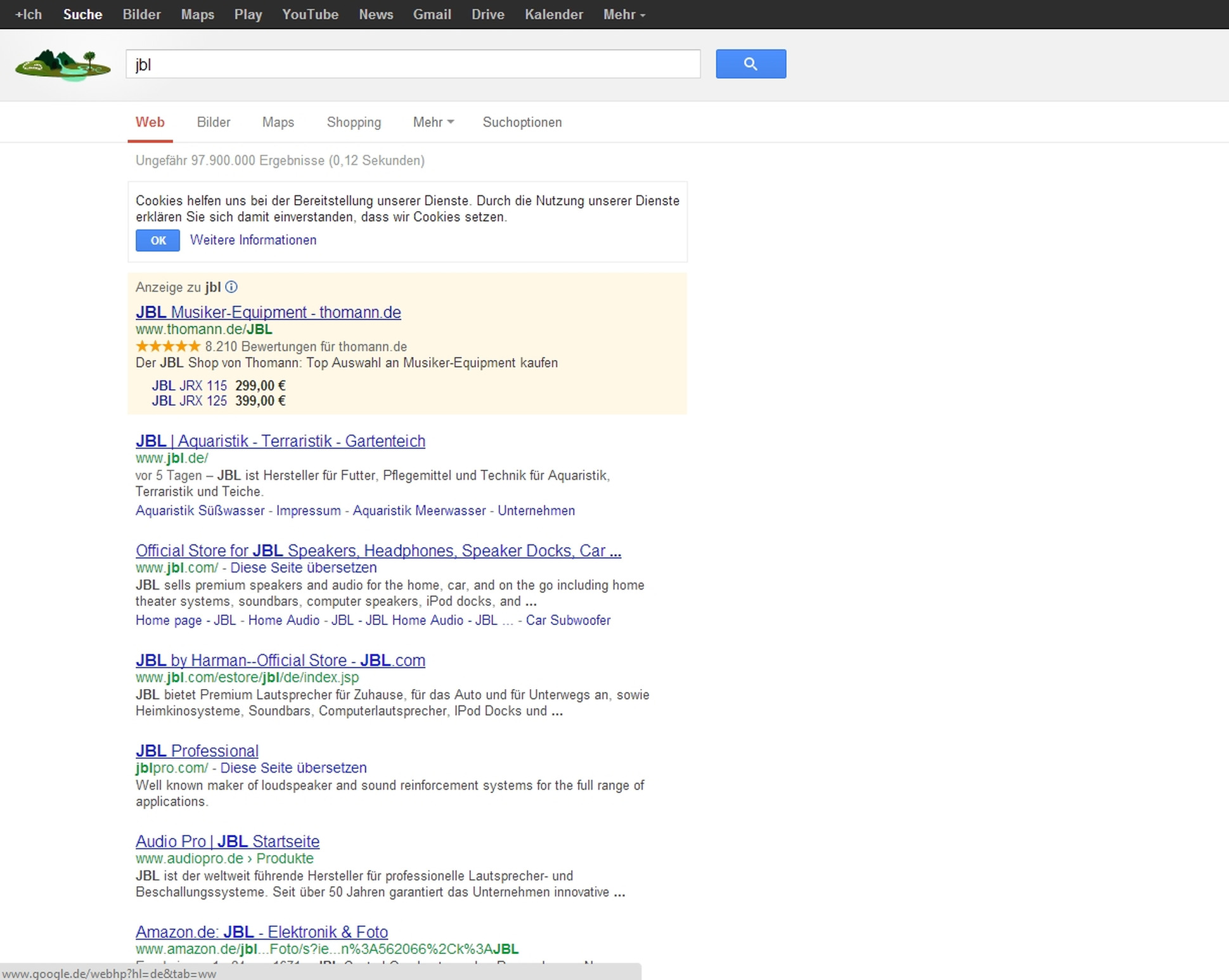Viewport: 1229px width, 980px height.
Task: Open the Impressum sitelink
Action: [308, 510]
